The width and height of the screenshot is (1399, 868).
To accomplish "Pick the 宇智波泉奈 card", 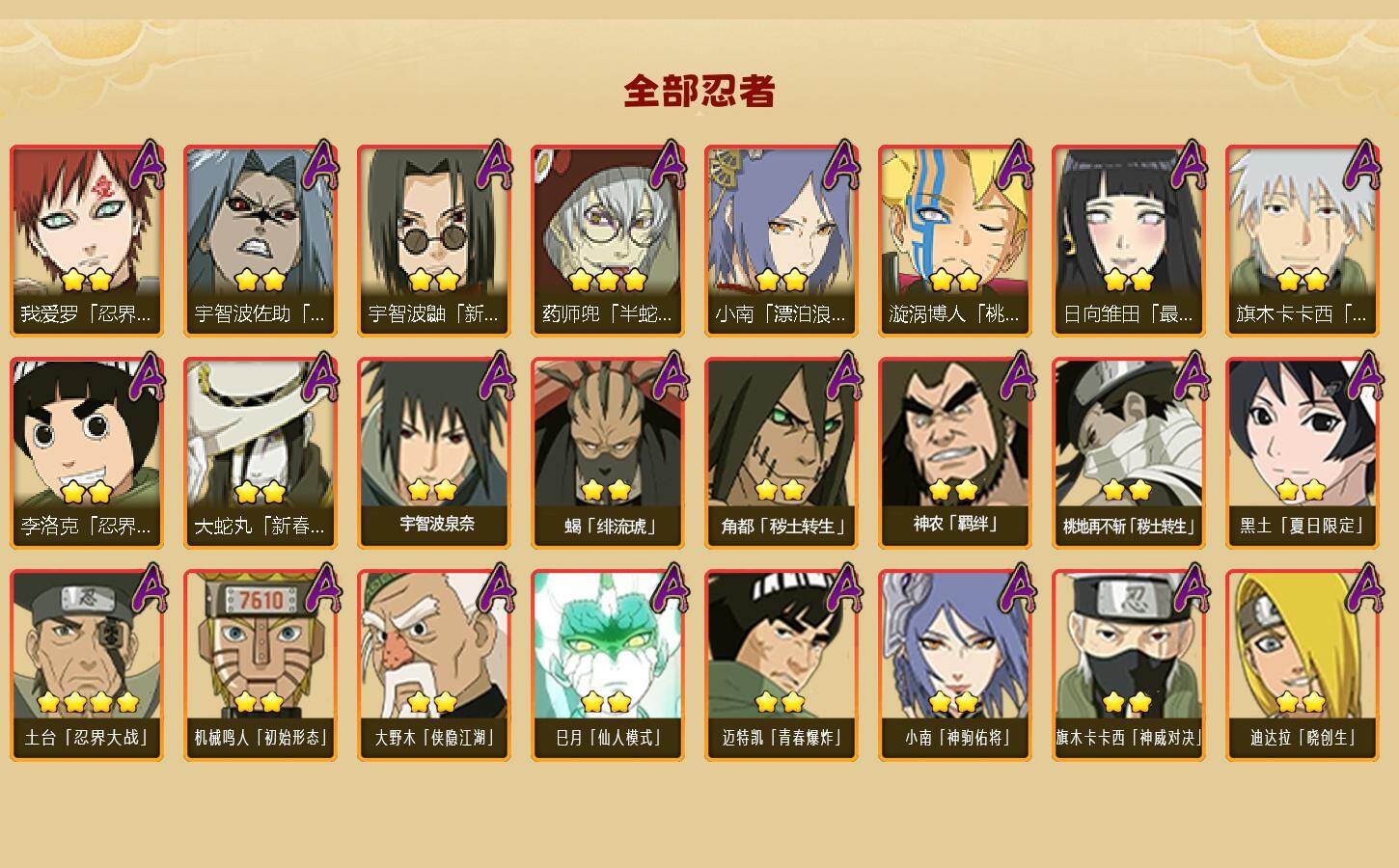I will pos(434,453).
